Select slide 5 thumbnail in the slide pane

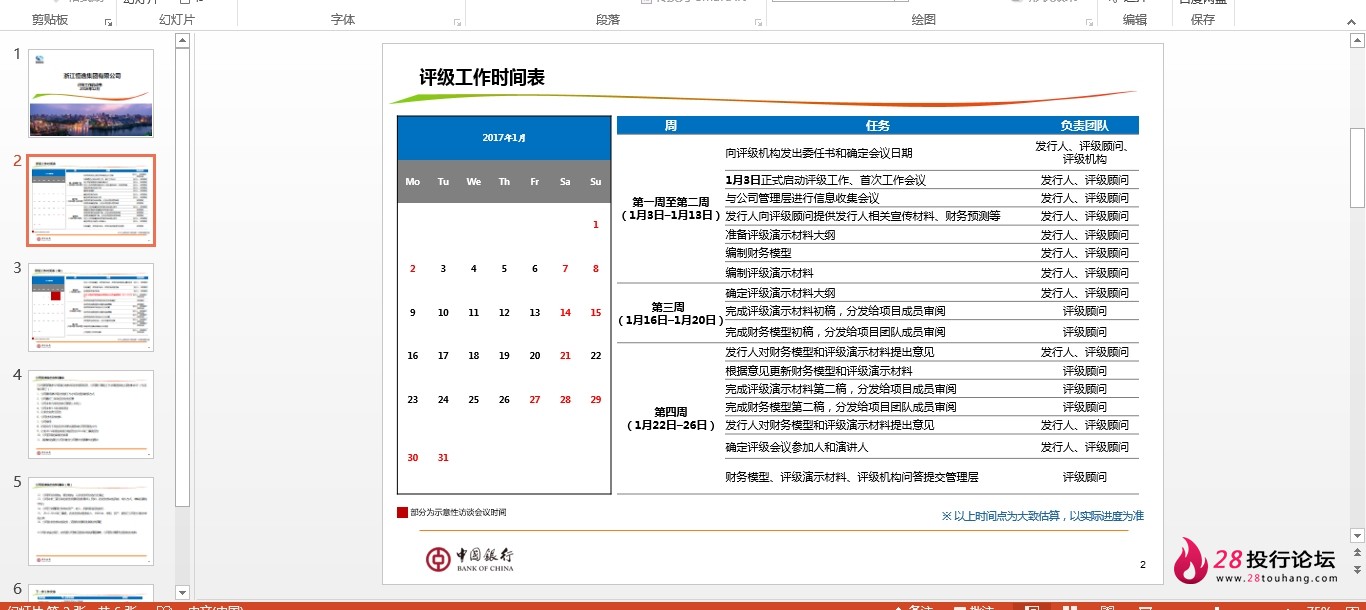91,521
